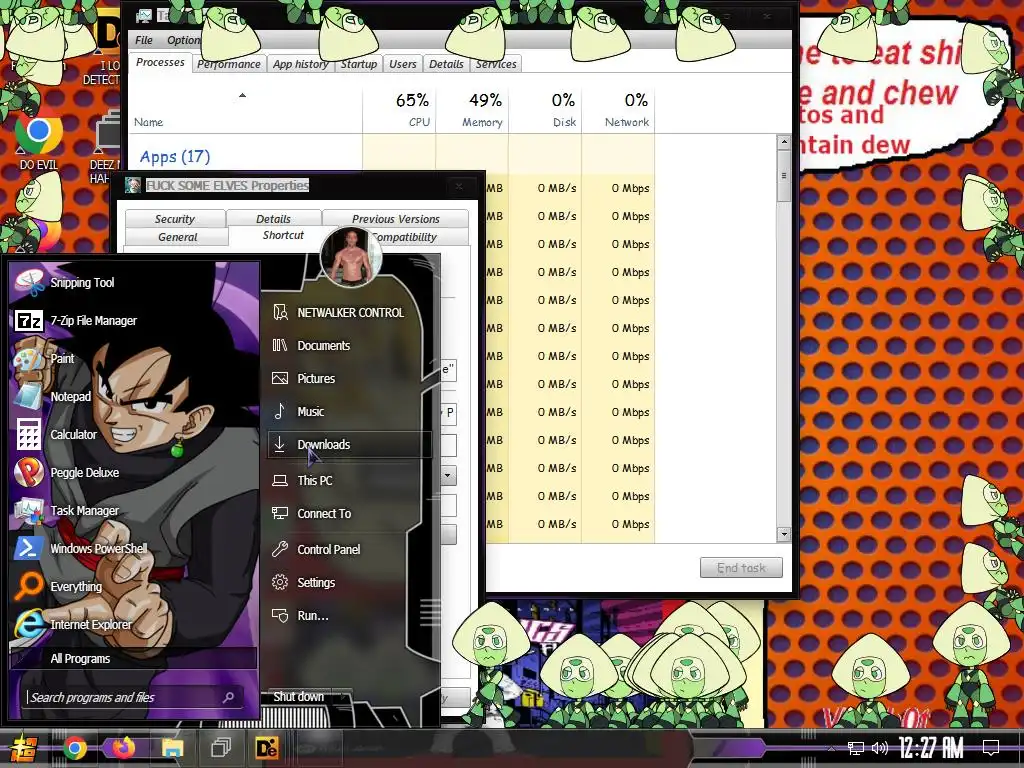Click Task Manager scrollbar down arrow
The image size is (1024, 768).
tap(784, 534)
